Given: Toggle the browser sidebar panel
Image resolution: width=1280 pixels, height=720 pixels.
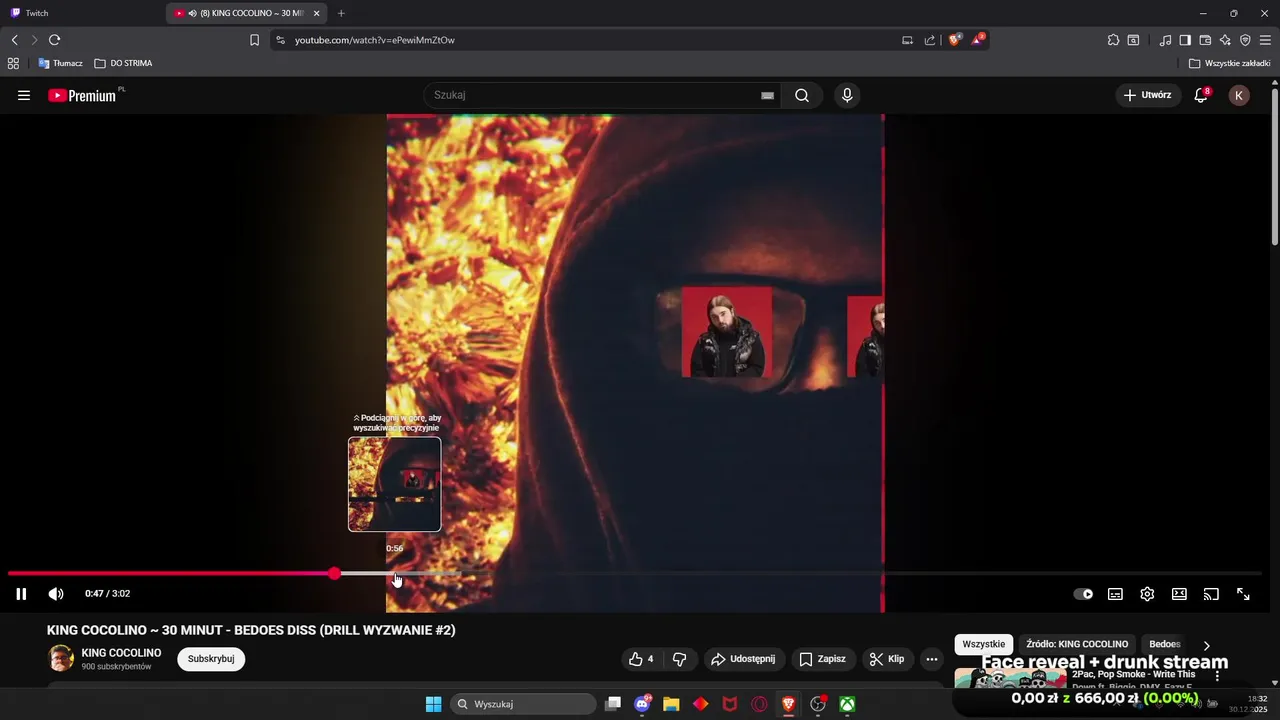Looking at the screenshot, I should click(x=1185, y=40).
